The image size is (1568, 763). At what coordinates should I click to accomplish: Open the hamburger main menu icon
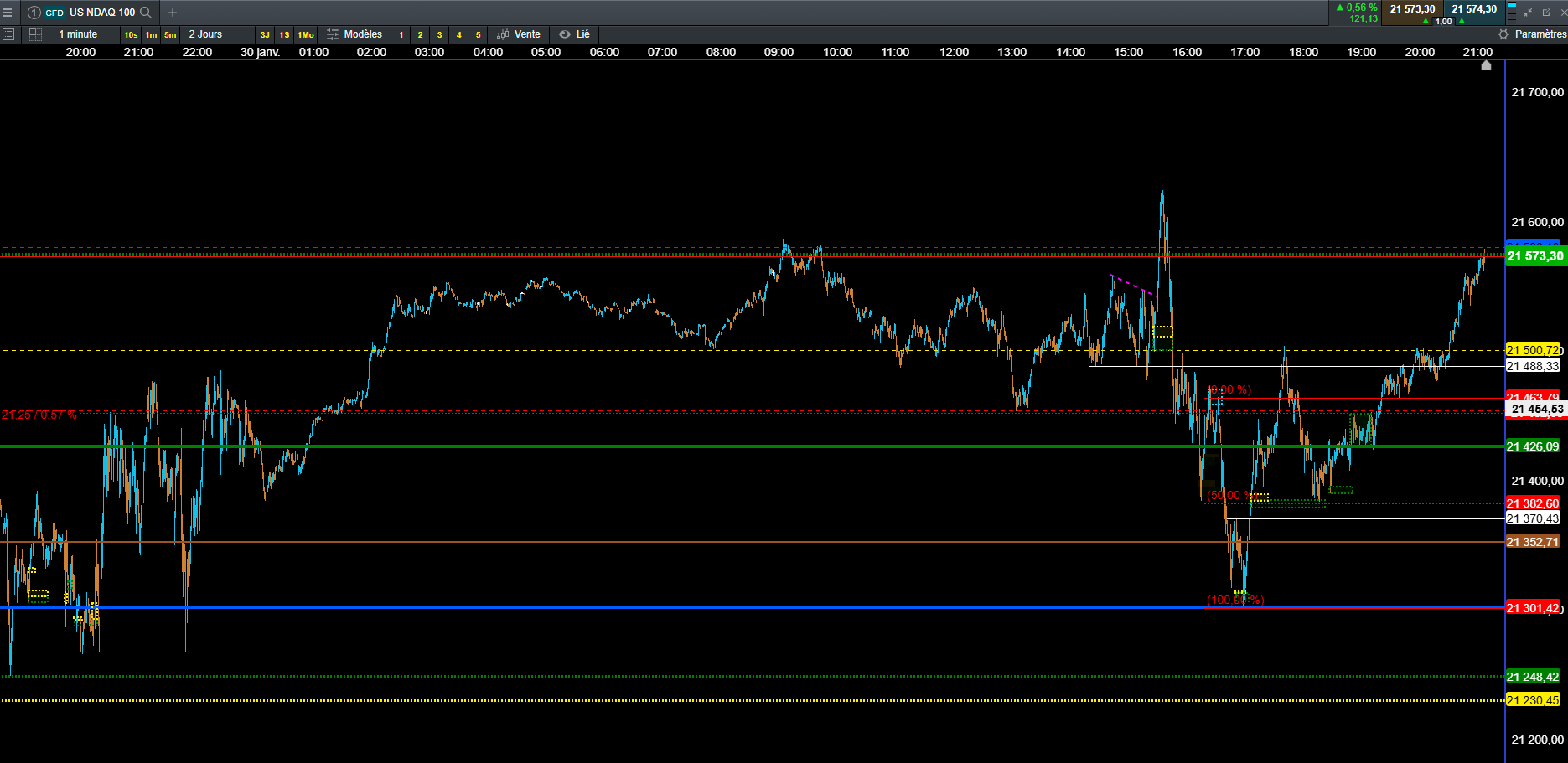point(8,13)
